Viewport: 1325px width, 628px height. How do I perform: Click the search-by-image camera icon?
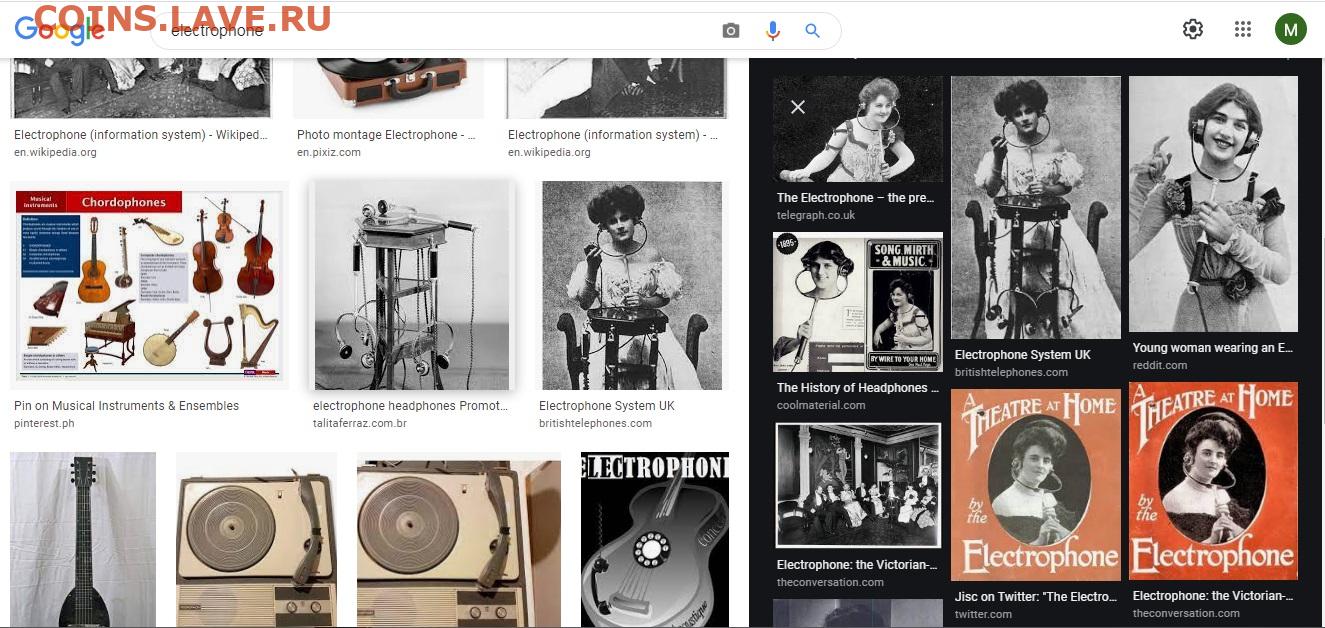click(731, 31)
